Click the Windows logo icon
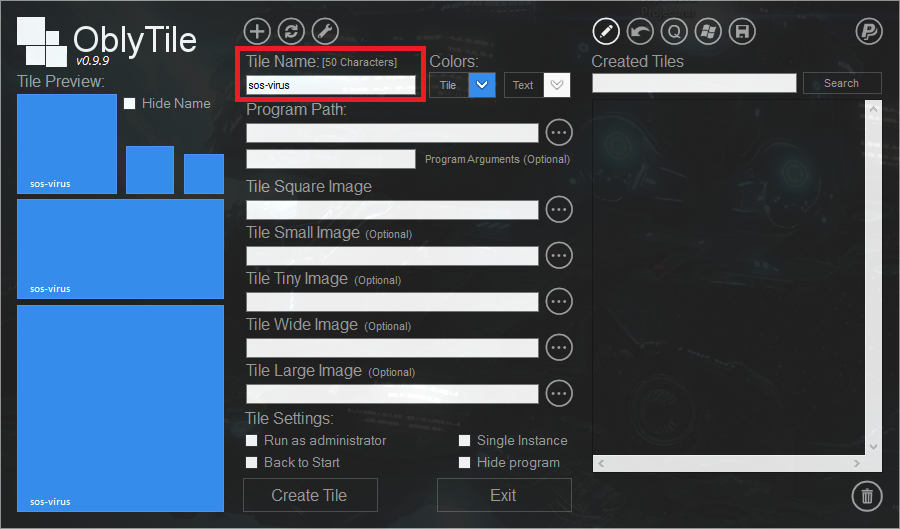This screenshot has width=900, height=529. pyautogui.click(x=707, y=31)
